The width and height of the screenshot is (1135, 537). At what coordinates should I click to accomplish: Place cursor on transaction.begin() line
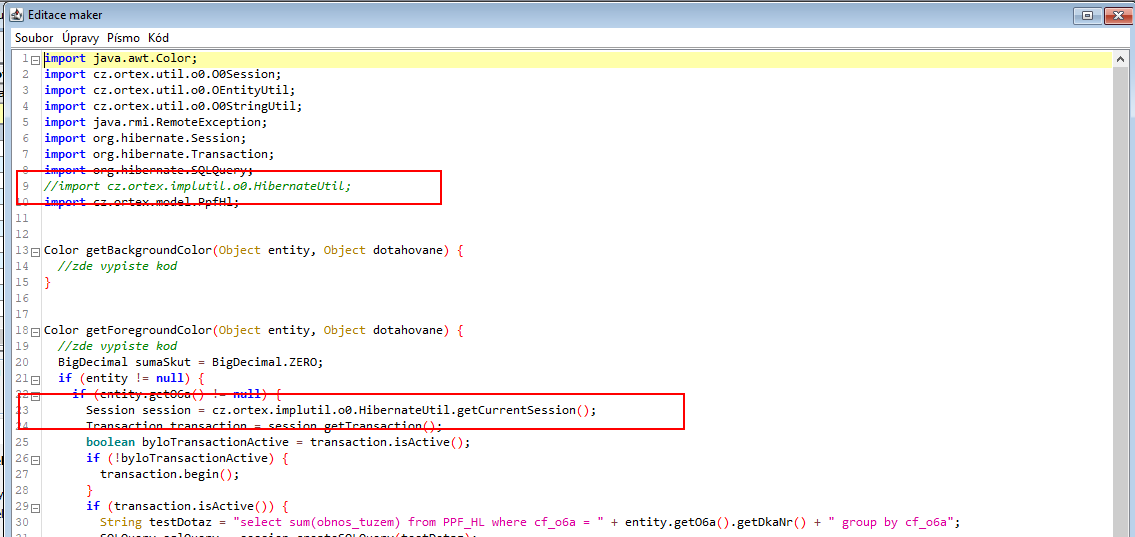[x=170, y=475]
